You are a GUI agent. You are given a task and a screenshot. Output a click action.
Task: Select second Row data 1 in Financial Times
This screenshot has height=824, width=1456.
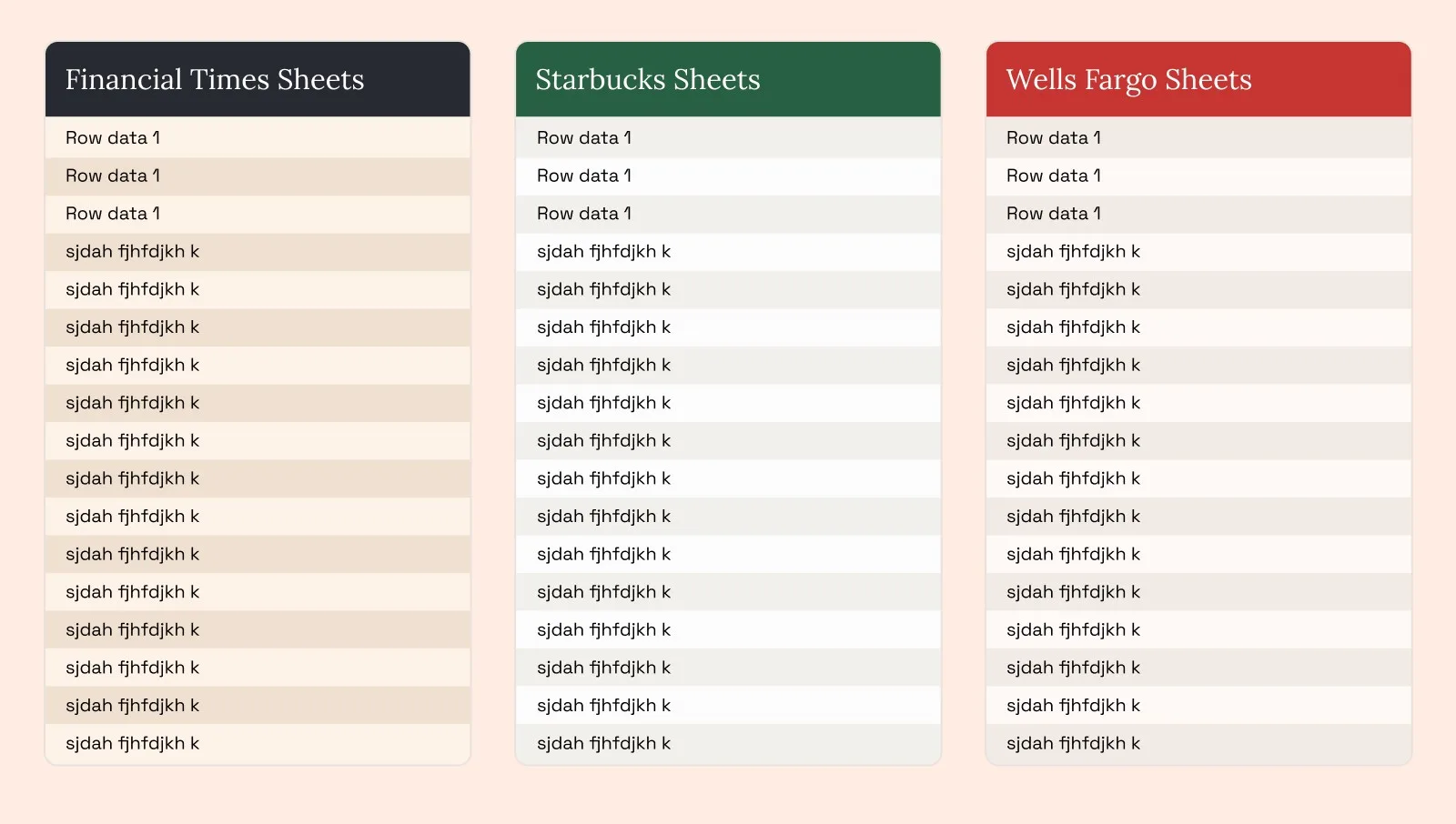[258, 176]
